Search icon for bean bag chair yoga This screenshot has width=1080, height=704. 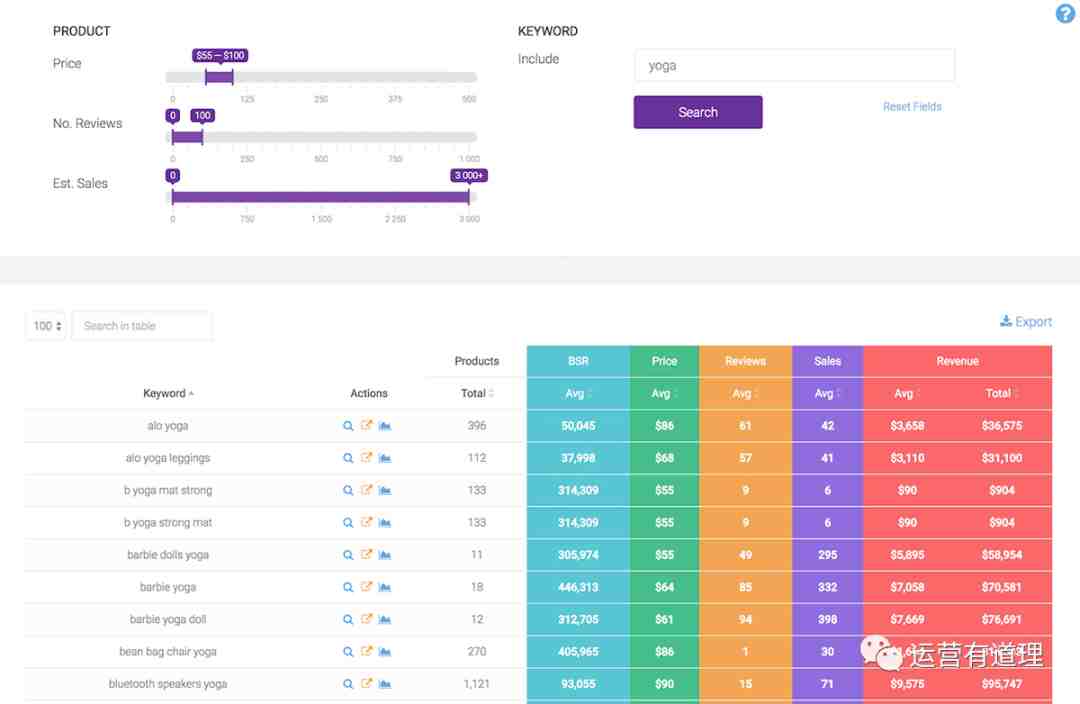click(348, 652)
